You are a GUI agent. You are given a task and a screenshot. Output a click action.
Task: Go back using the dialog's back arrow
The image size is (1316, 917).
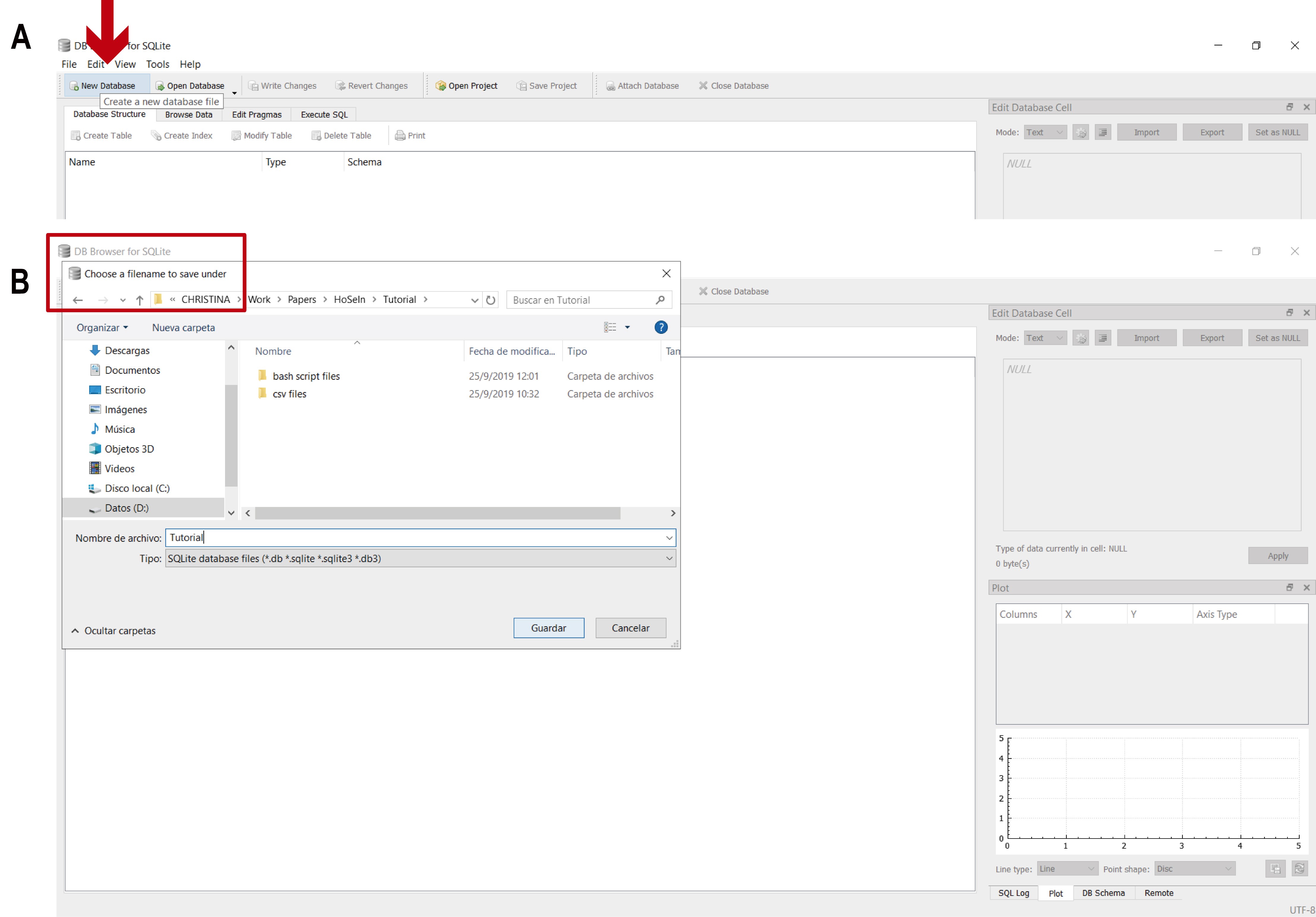pyautogui.click(x=78, y=300)
